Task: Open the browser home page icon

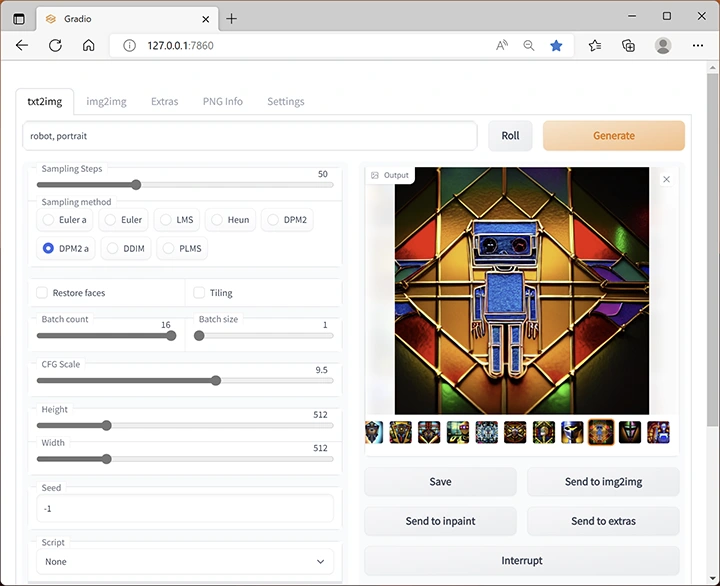Action: pos(89,45)
